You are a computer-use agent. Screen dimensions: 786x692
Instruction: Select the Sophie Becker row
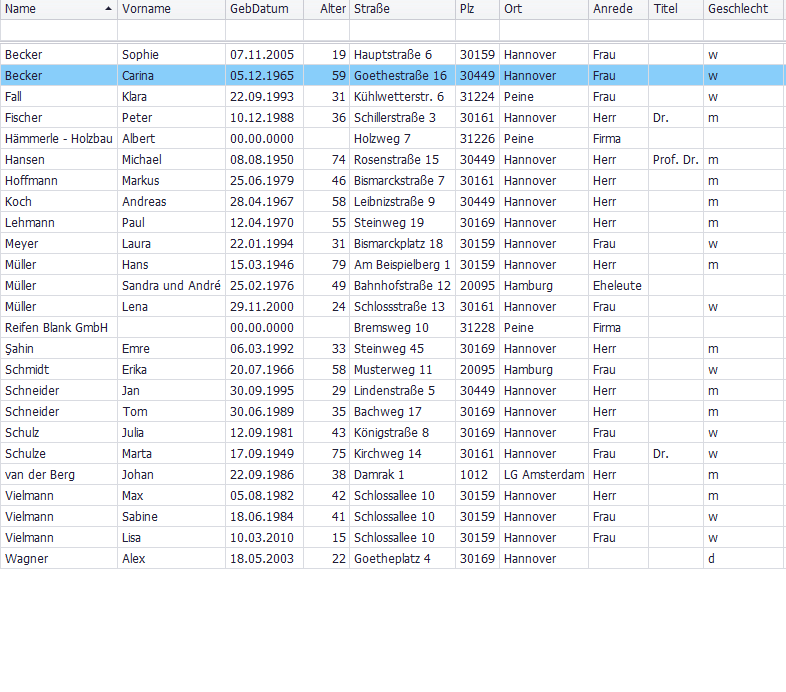60,54
